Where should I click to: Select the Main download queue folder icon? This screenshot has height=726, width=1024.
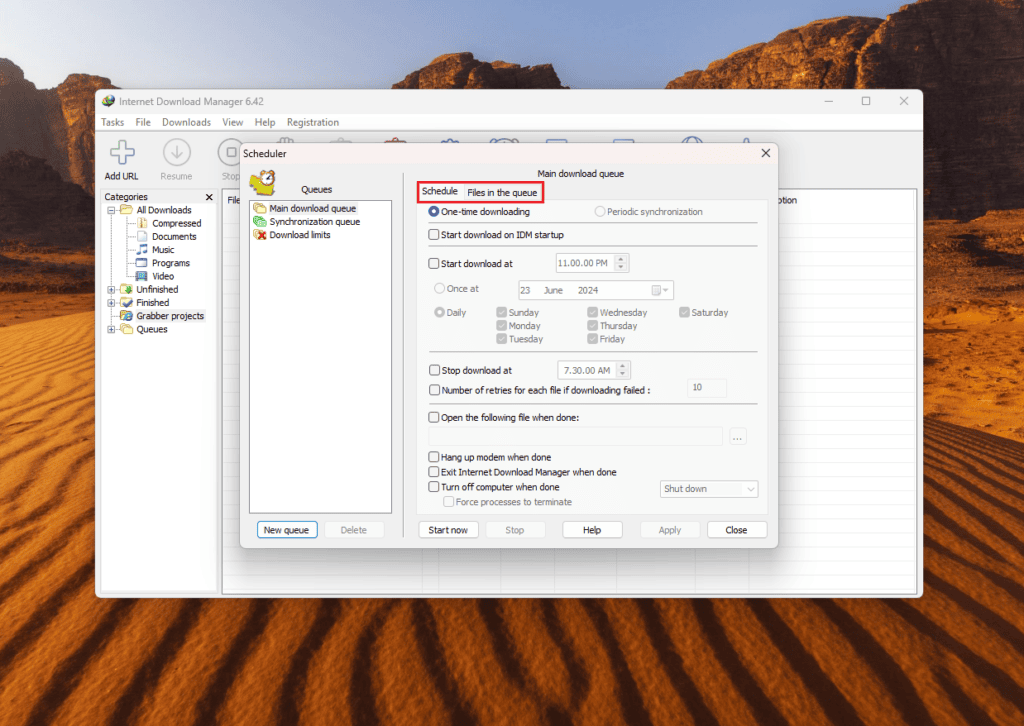[x=260, y=208]
